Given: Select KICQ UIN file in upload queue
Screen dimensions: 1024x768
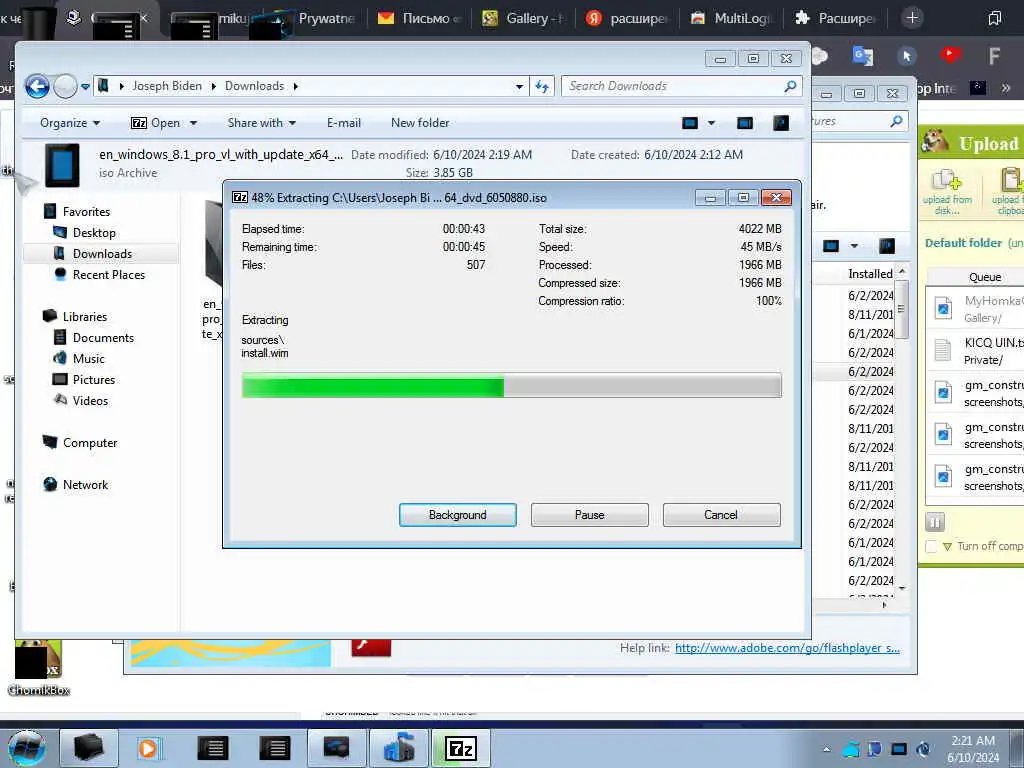Looking at the screenshot, I should (976, 351).
